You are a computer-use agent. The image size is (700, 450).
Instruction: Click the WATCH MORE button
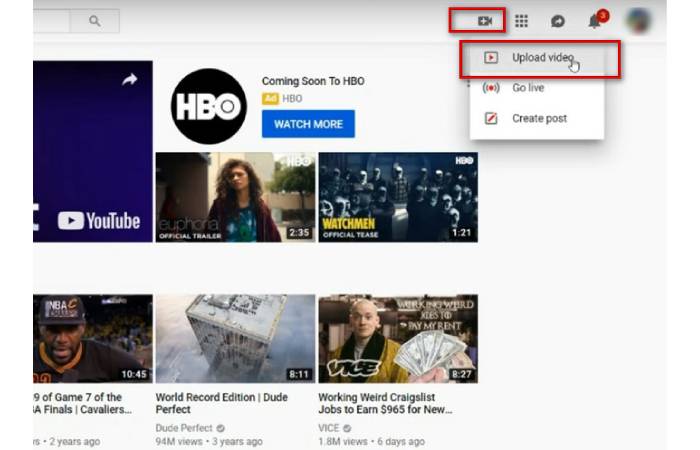pos(308,124)
